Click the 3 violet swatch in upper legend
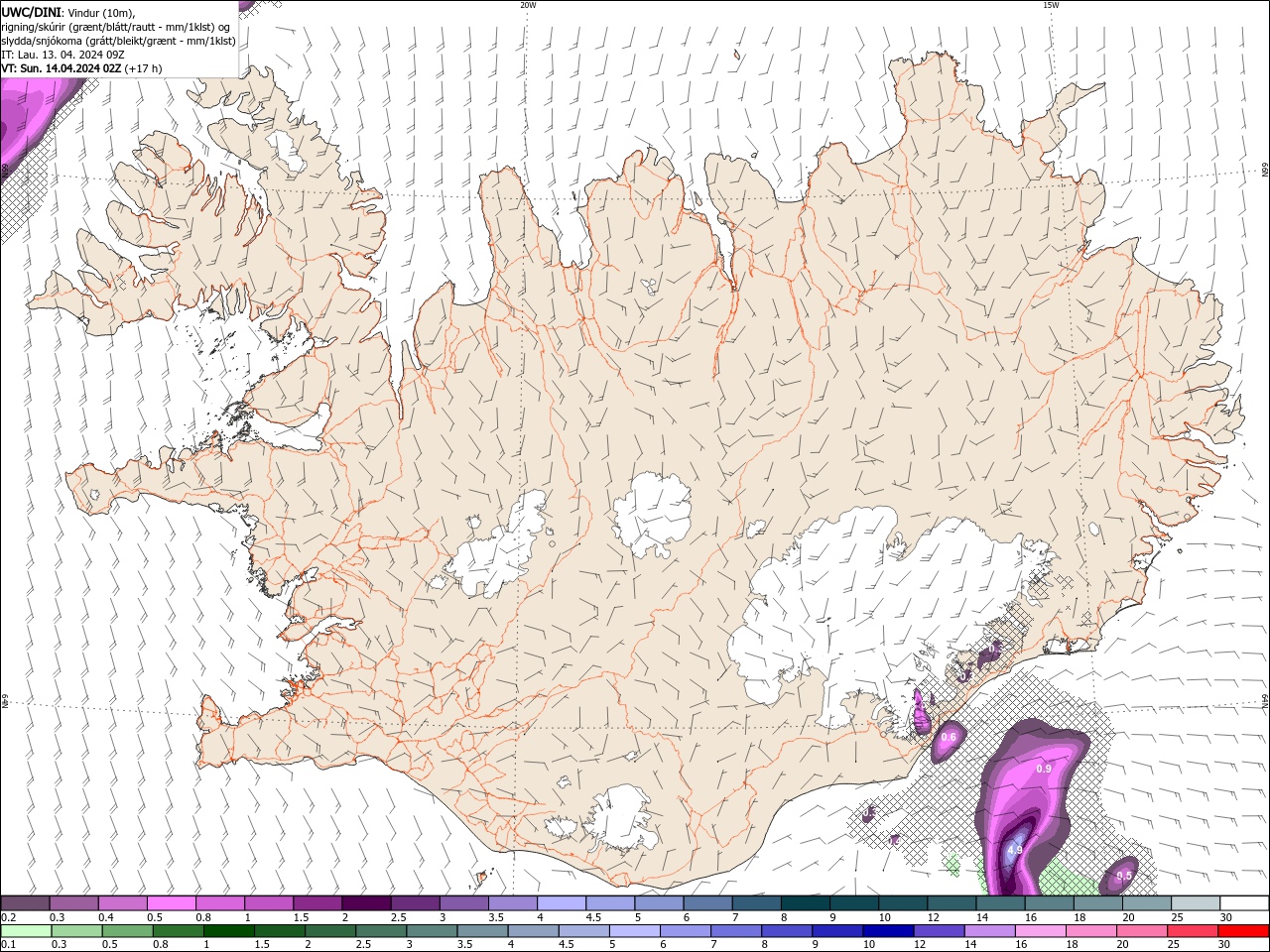This screenshot has width=1270, height=952. coord(464,903)
